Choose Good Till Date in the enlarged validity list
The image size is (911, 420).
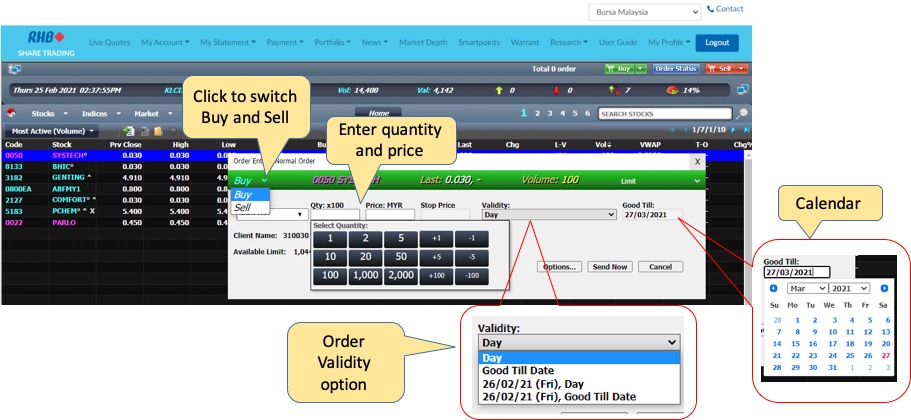click(579, 371)
